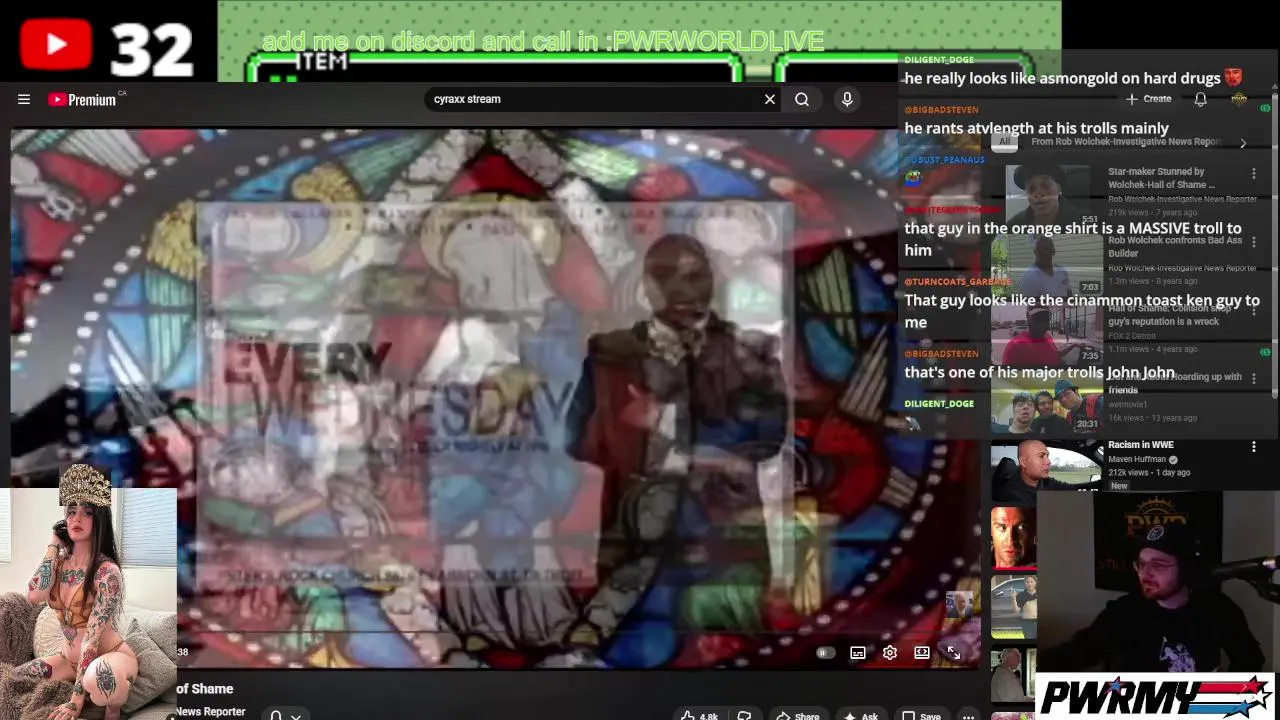Open the player settings gear

[890, 653]
